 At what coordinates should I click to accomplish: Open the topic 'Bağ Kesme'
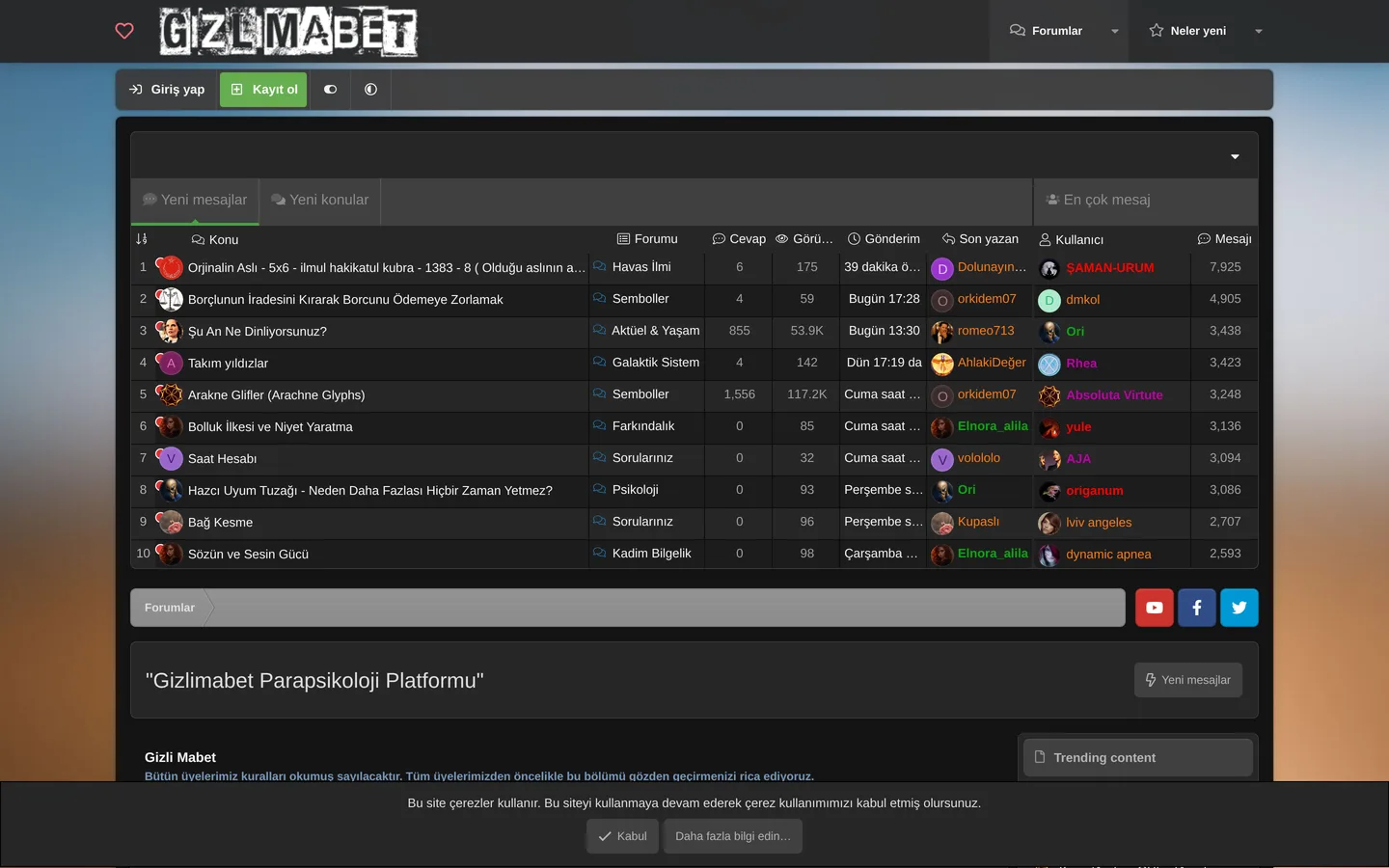click(220, 523)
